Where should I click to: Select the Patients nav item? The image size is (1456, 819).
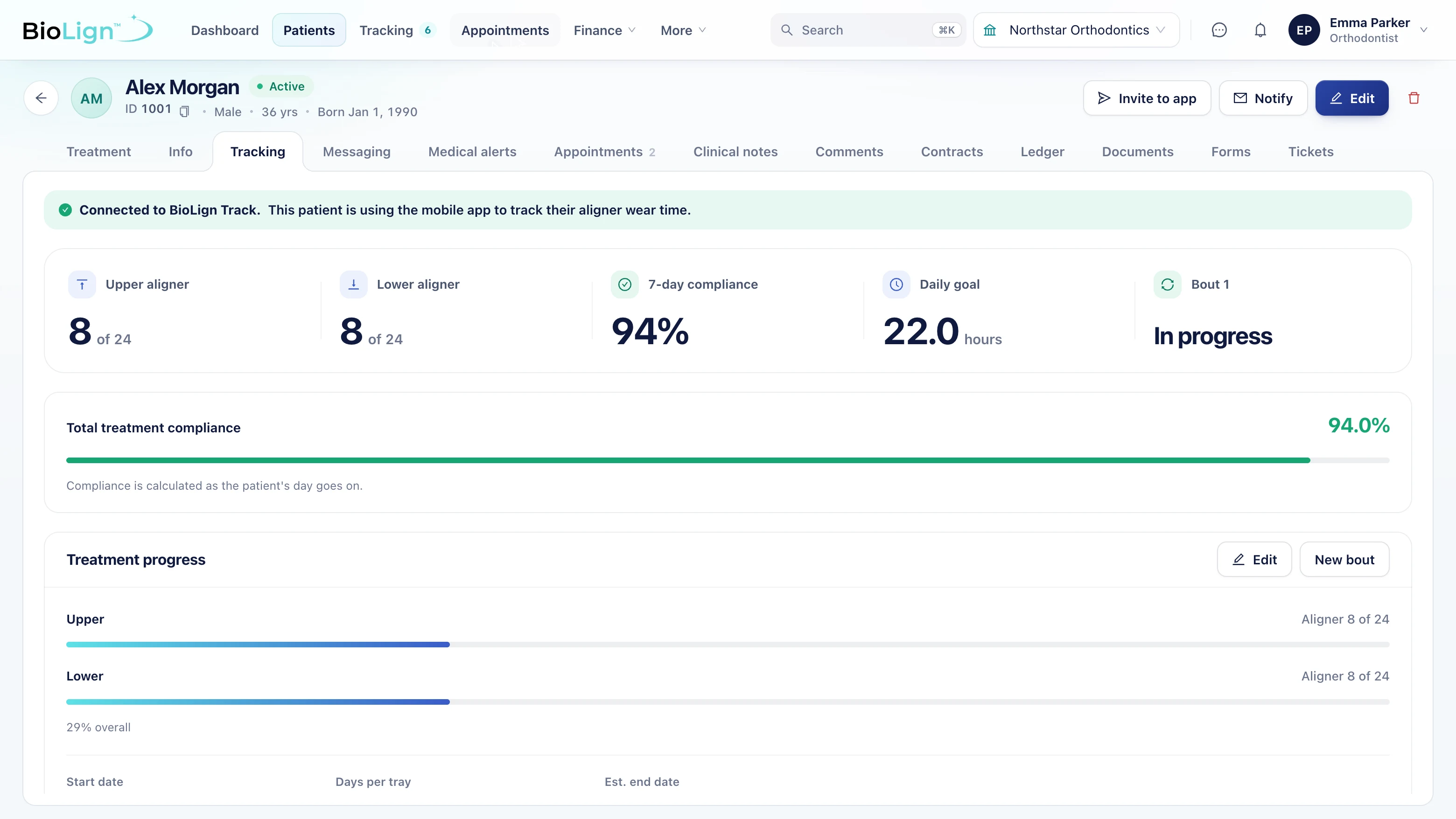[x=308, y=30]
